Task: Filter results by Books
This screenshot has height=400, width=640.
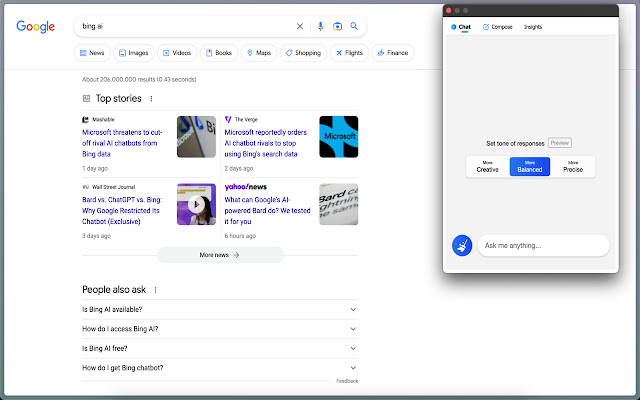Action: pos(219,53)
